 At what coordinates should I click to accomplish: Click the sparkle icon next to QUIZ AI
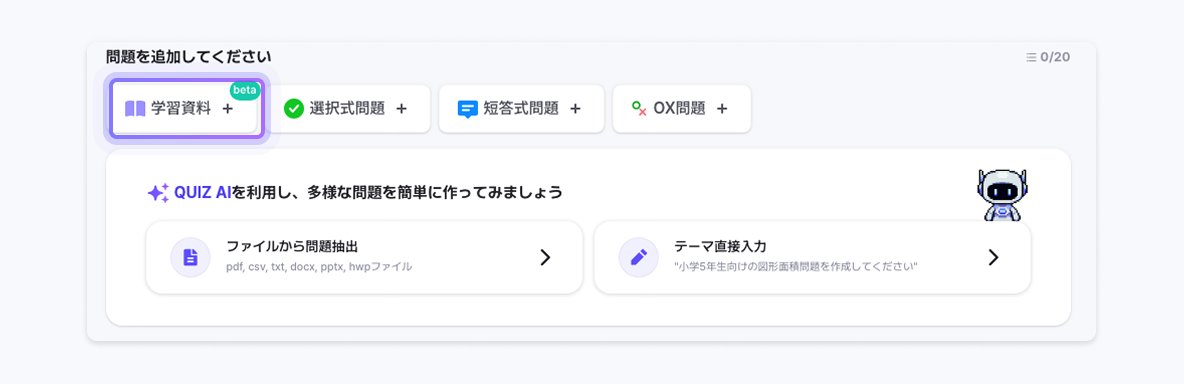pyautogui.click(x=158, y=193)
